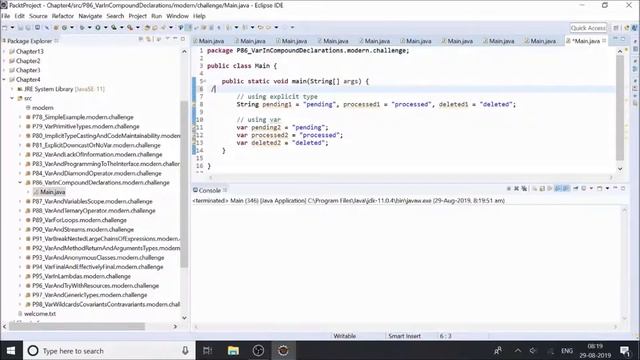Click Remove Launch X icon in Console
This screenshot has height=360, width=640.
tap(516, 189)
